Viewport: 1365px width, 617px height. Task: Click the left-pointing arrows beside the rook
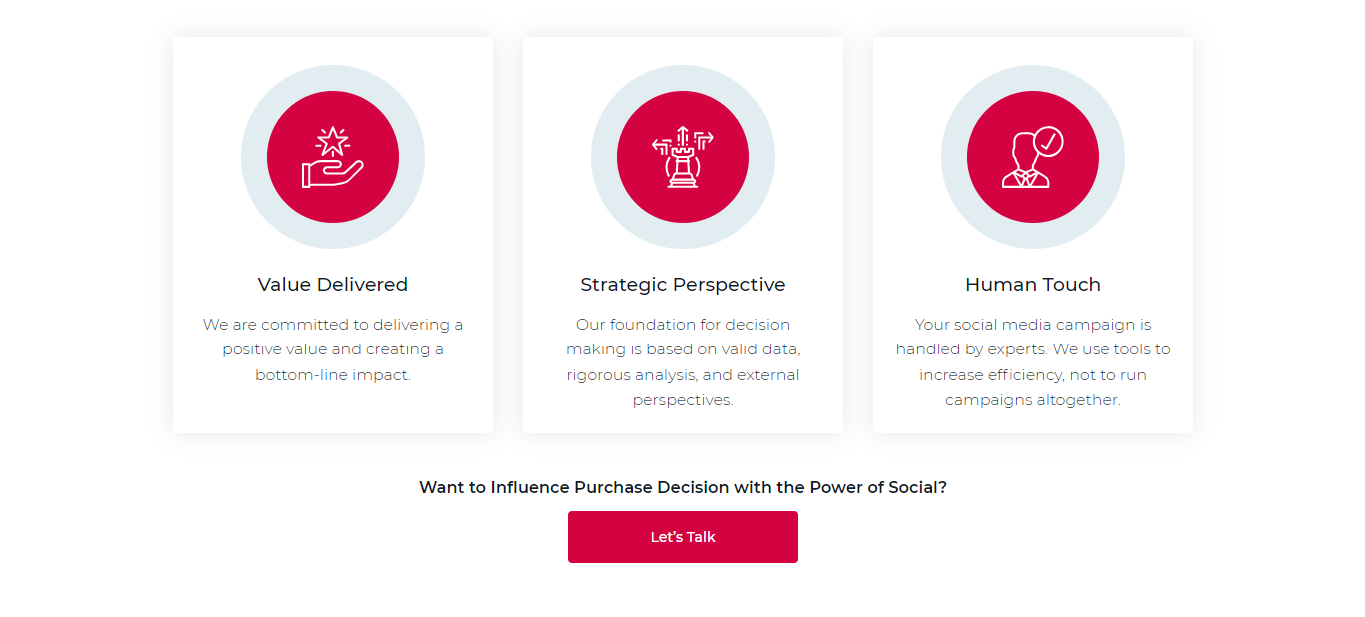pyautogui.click(x=660, y=146)
